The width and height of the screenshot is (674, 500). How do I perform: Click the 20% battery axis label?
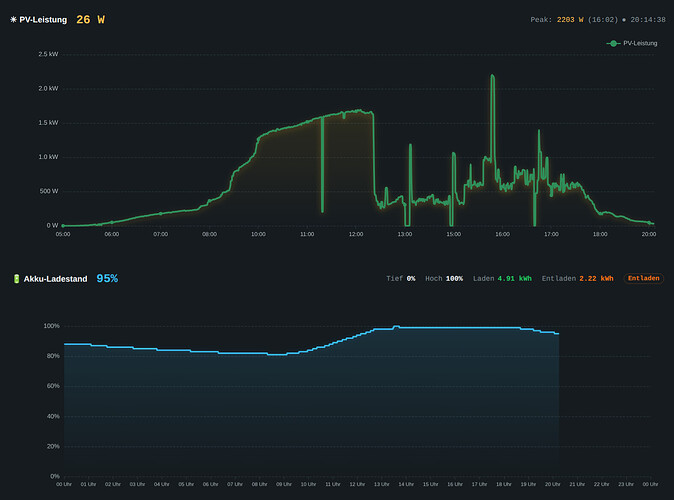click(x=53, y=446)
